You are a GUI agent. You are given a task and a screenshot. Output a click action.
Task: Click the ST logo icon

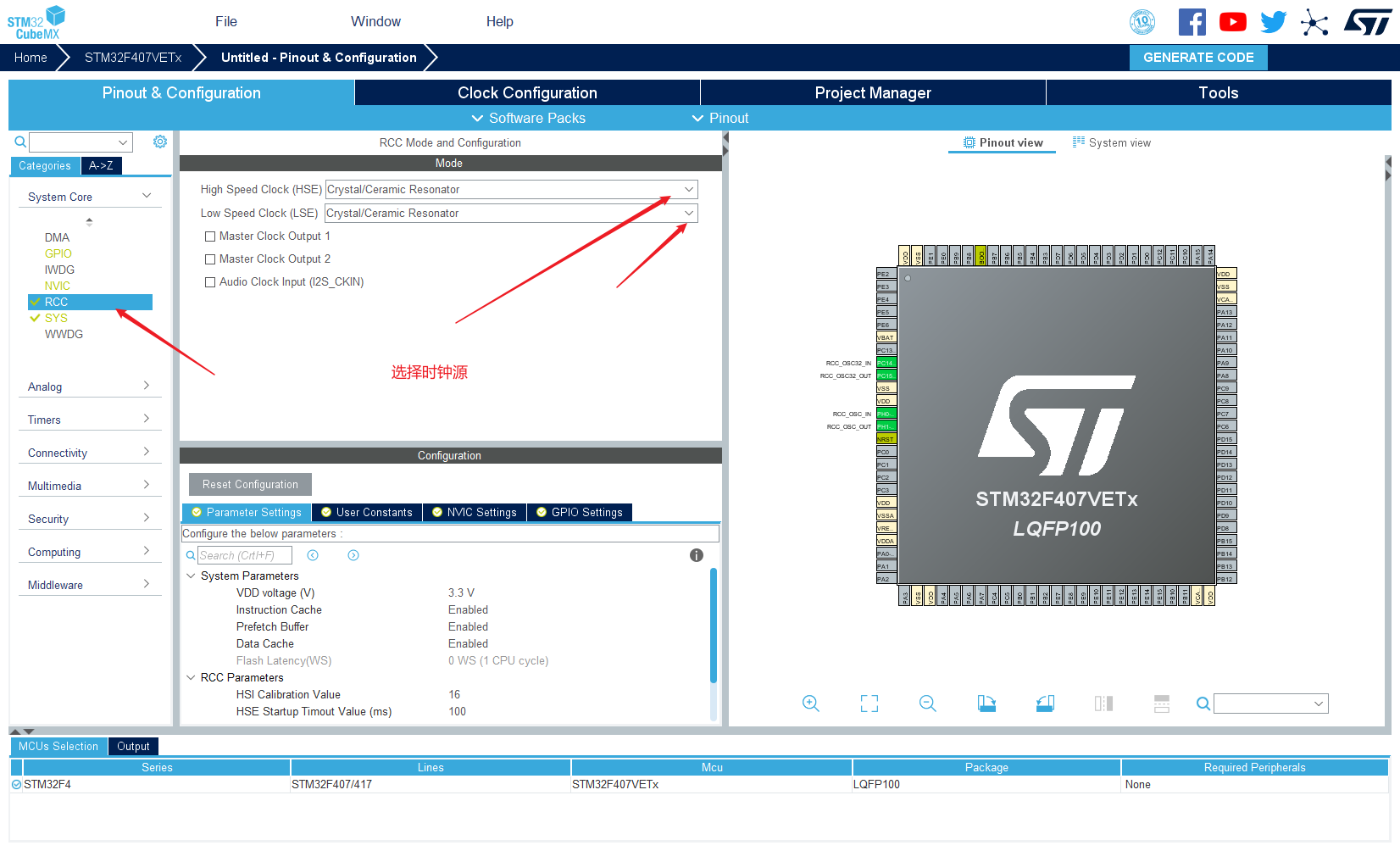point(1367,22)
